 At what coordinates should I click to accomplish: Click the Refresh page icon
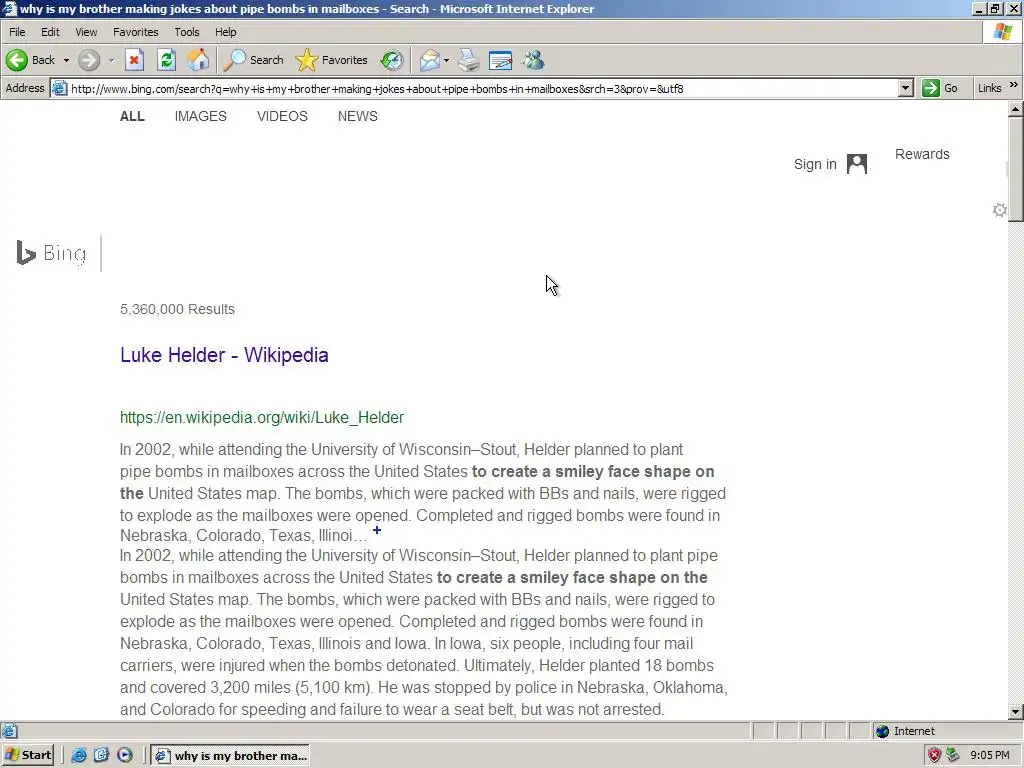tap(167, 60)
